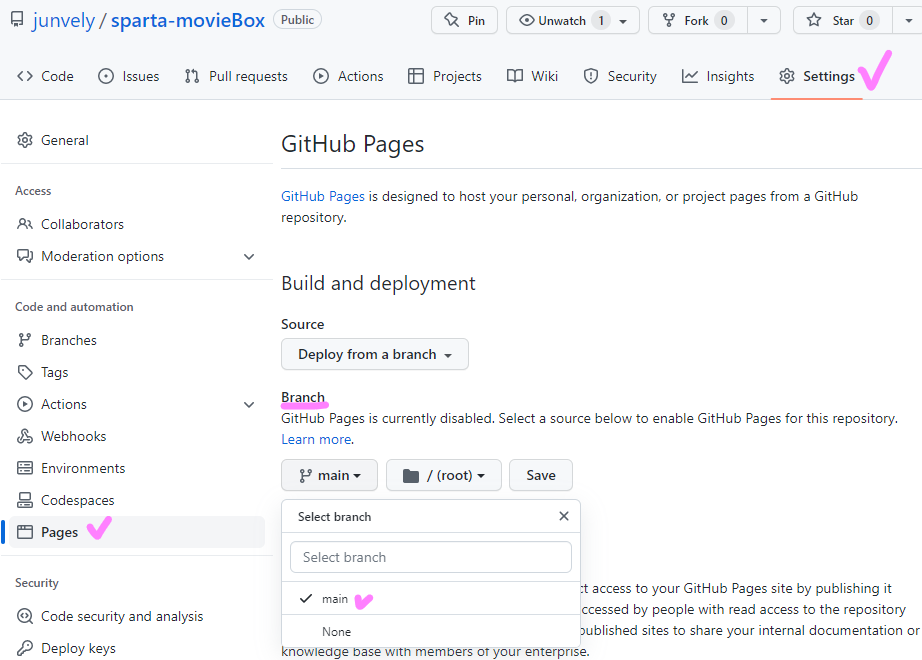Click the Pages browser icon
The height and width of the screenshot is (660, 922).
(x=25, y=532)
